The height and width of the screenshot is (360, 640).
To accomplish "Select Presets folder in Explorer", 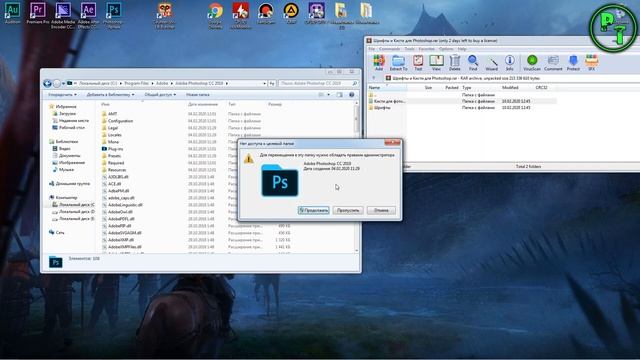I will click(x=111, y=156).
